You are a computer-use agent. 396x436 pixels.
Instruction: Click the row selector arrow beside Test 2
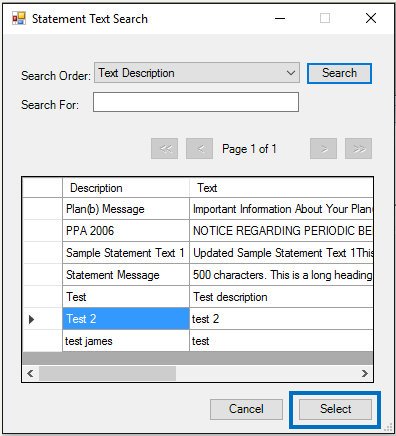tap(32, 319)
